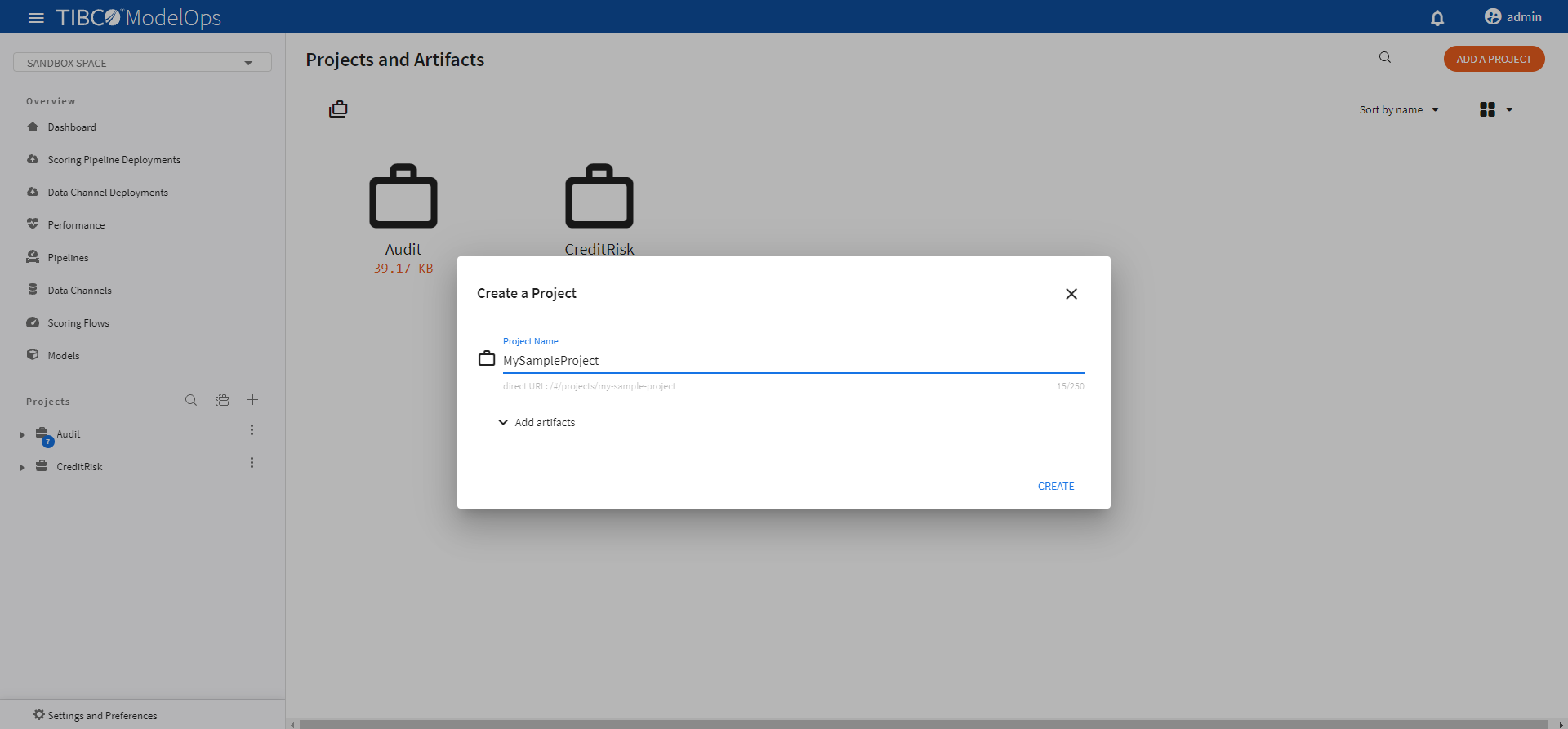This screenshot has height=729, width=1568.
Task: Expand the CreditRisk project tree node
Action: pos(23,468)
